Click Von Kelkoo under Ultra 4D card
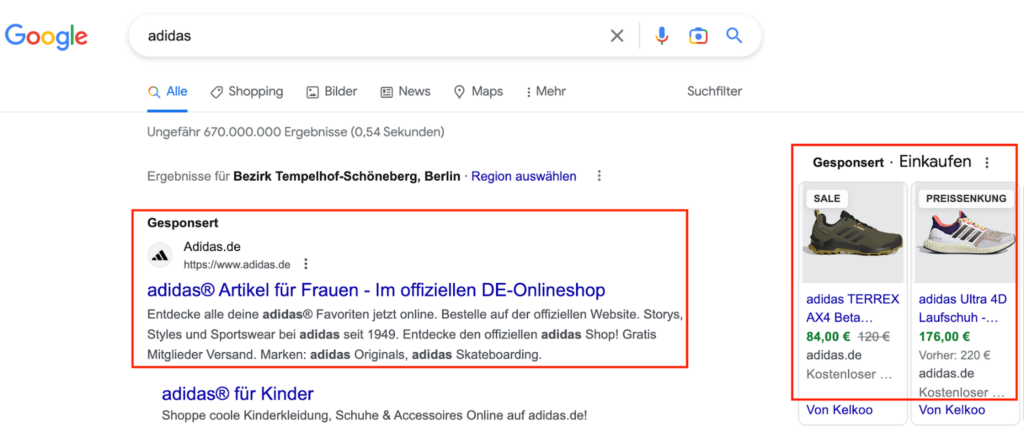The image size is (1024, 427). [x=952, y=410]
